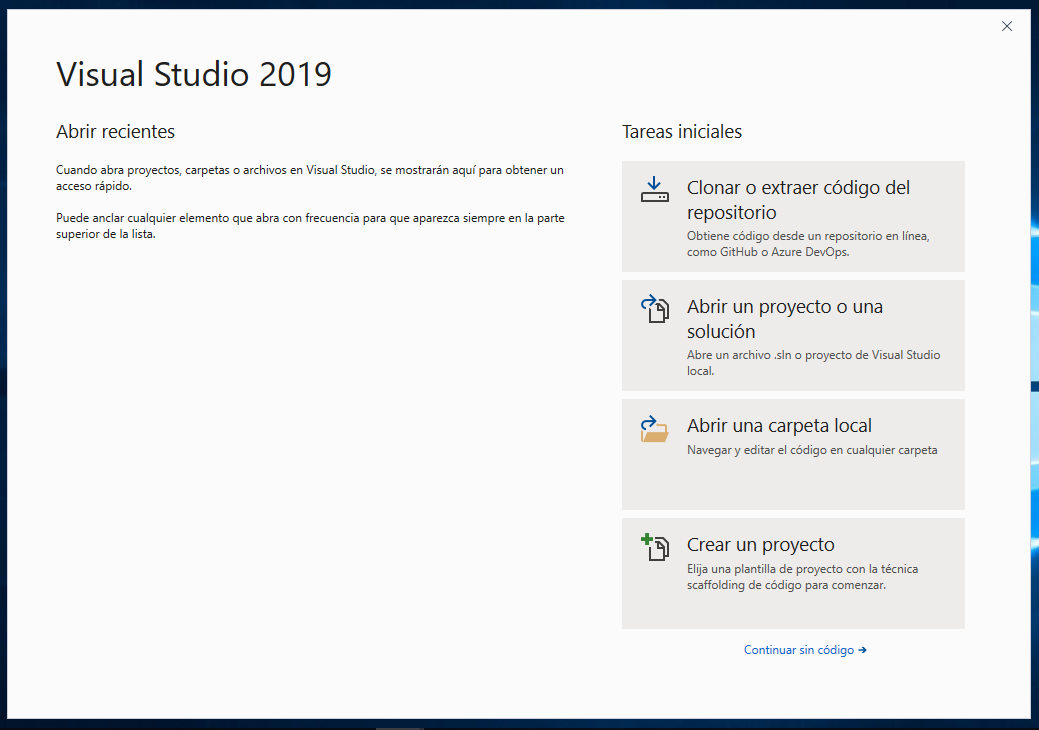Click text 'Elija una plantilla de proyecto'
This screenshot has width=1039, height=730.
coord(766,569)
